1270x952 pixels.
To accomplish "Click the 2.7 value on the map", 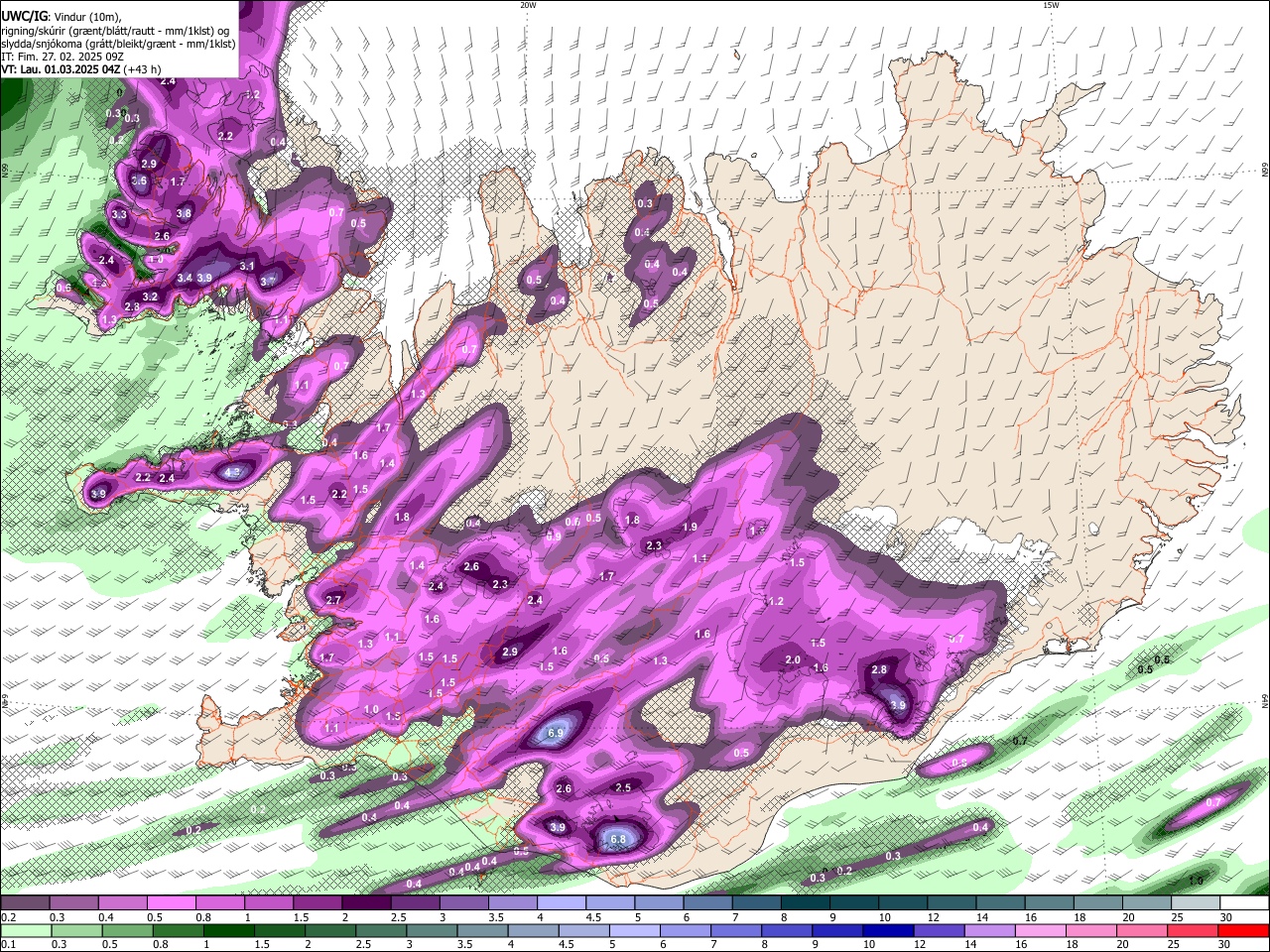I will click(333, 600).
